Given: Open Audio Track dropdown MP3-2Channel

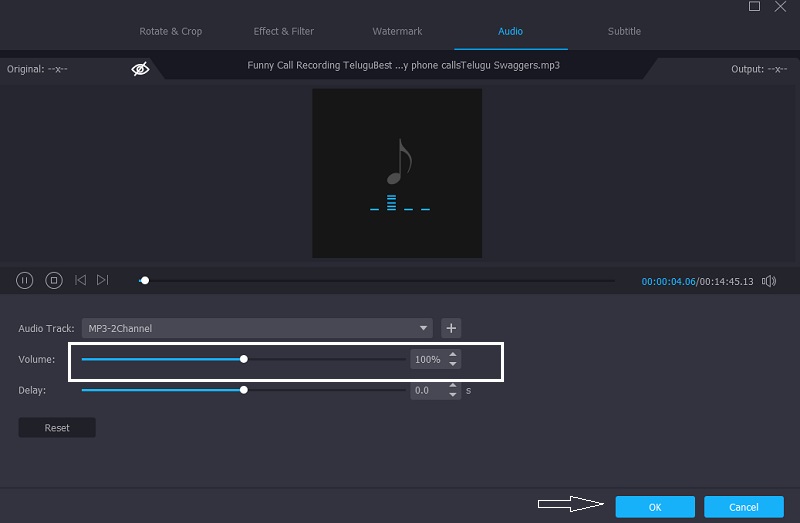Looking at the screenshot, I should pyautogui.click(x=257, y=328).
